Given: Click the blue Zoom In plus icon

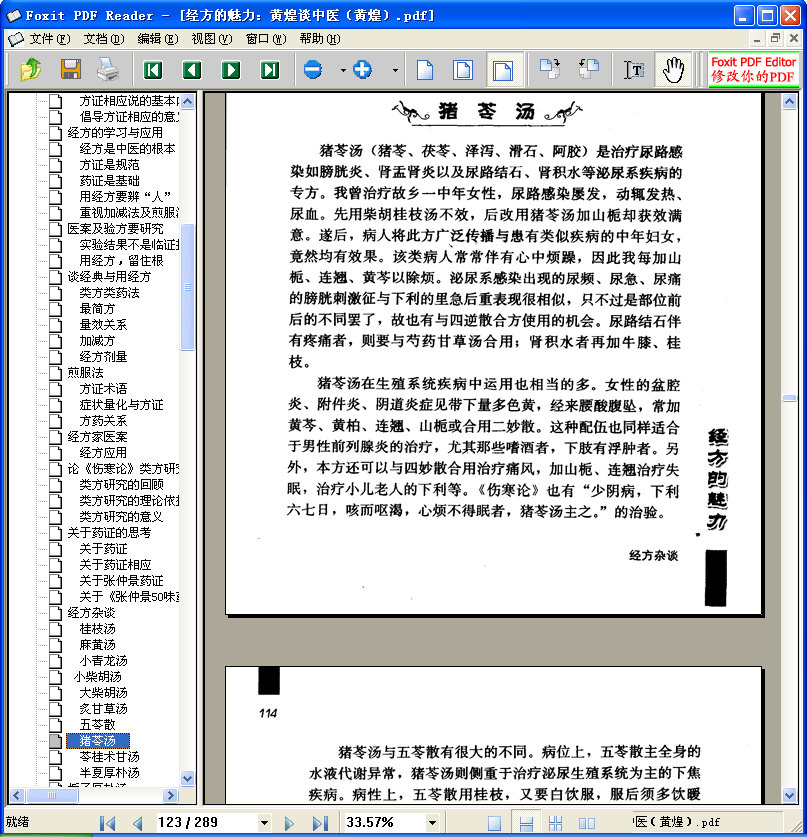Looking at the screenshot, I should click(362, 70).
